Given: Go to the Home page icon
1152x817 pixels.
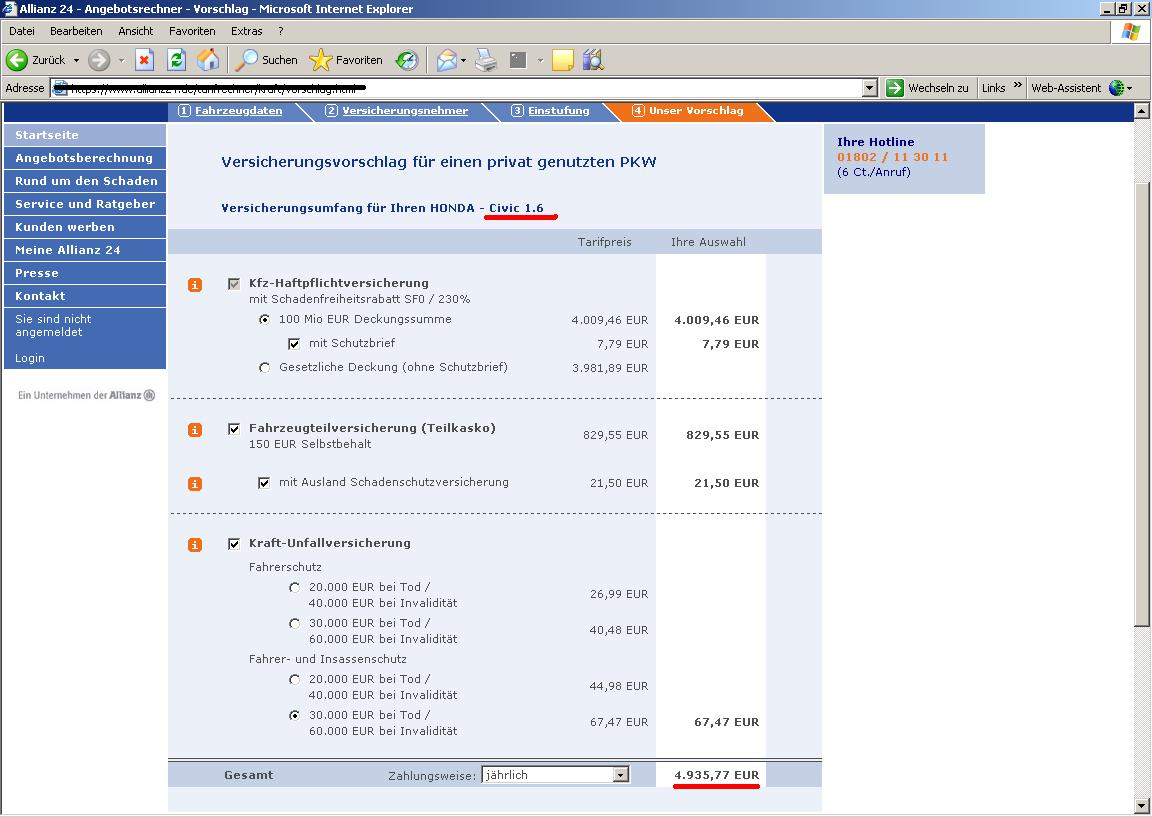Looking at the screenshot, I should [x=208, y=60].
